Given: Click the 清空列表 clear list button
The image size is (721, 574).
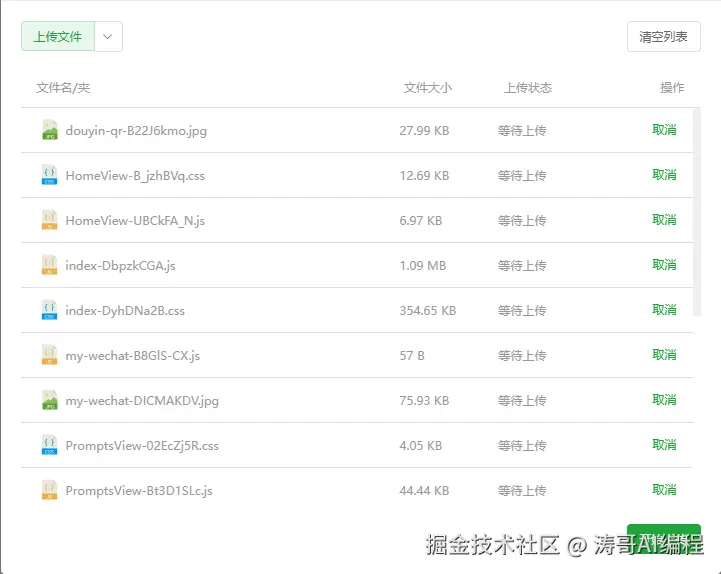Looking at the screenshot, I should pos(664,36).
